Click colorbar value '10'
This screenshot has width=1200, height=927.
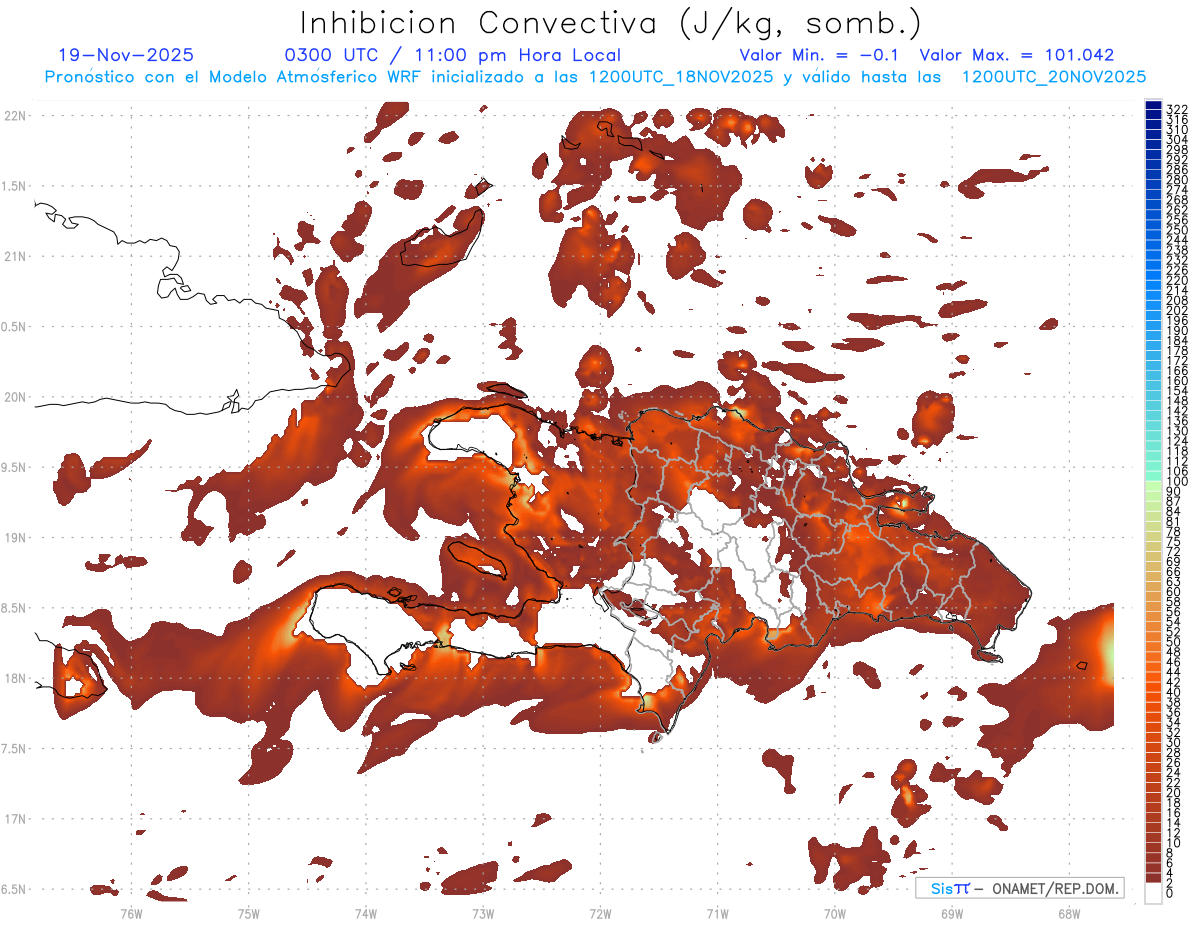tap(1174, 843)
